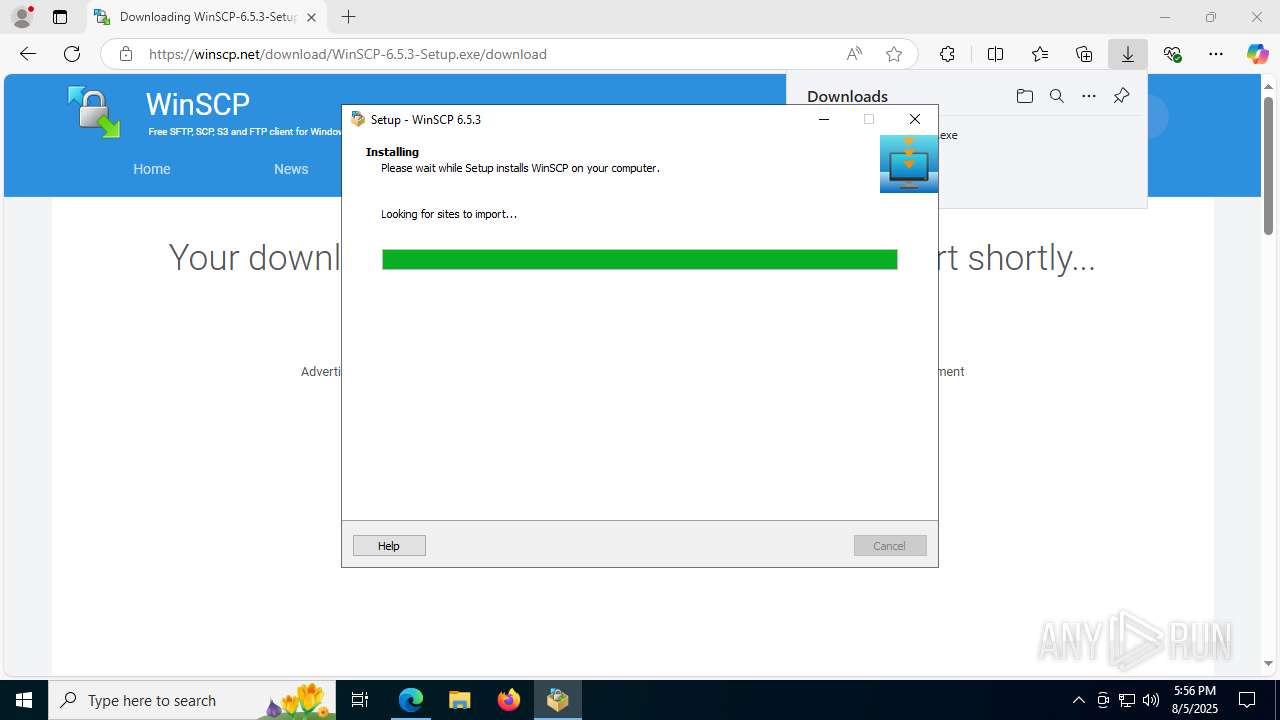
Task: Open Microsoft Edge from taskbar
Action: point(411,700)
